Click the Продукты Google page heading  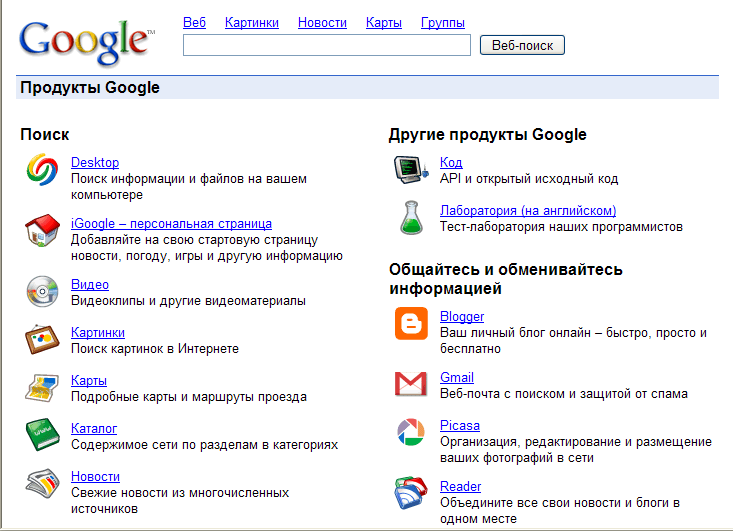tap(90, 87)
